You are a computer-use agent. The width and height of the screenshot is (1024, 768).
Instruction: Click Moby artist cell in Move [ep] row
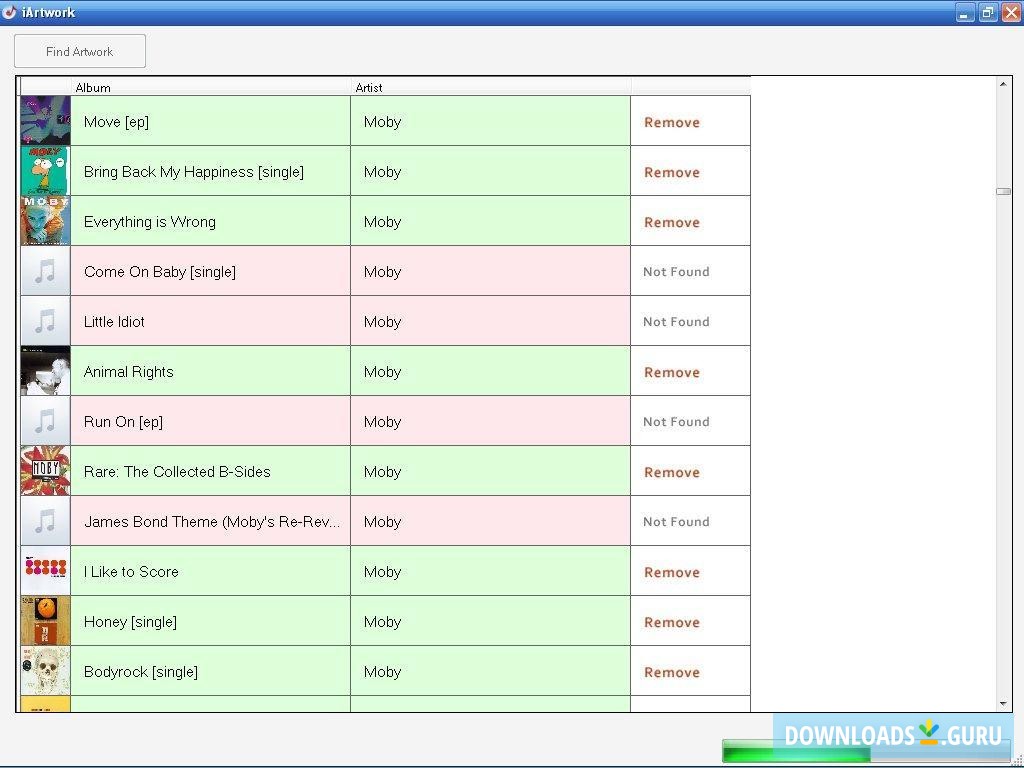[490, 121]
